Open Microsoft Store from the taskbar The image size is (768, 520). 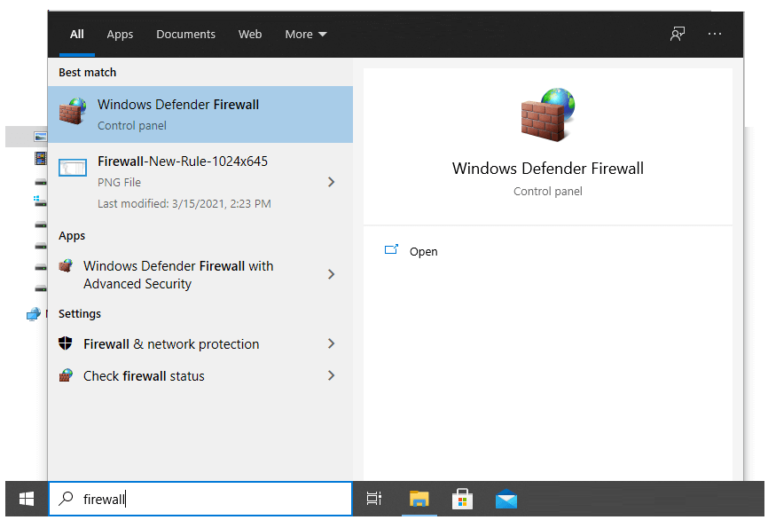click(x=462, y=499)
